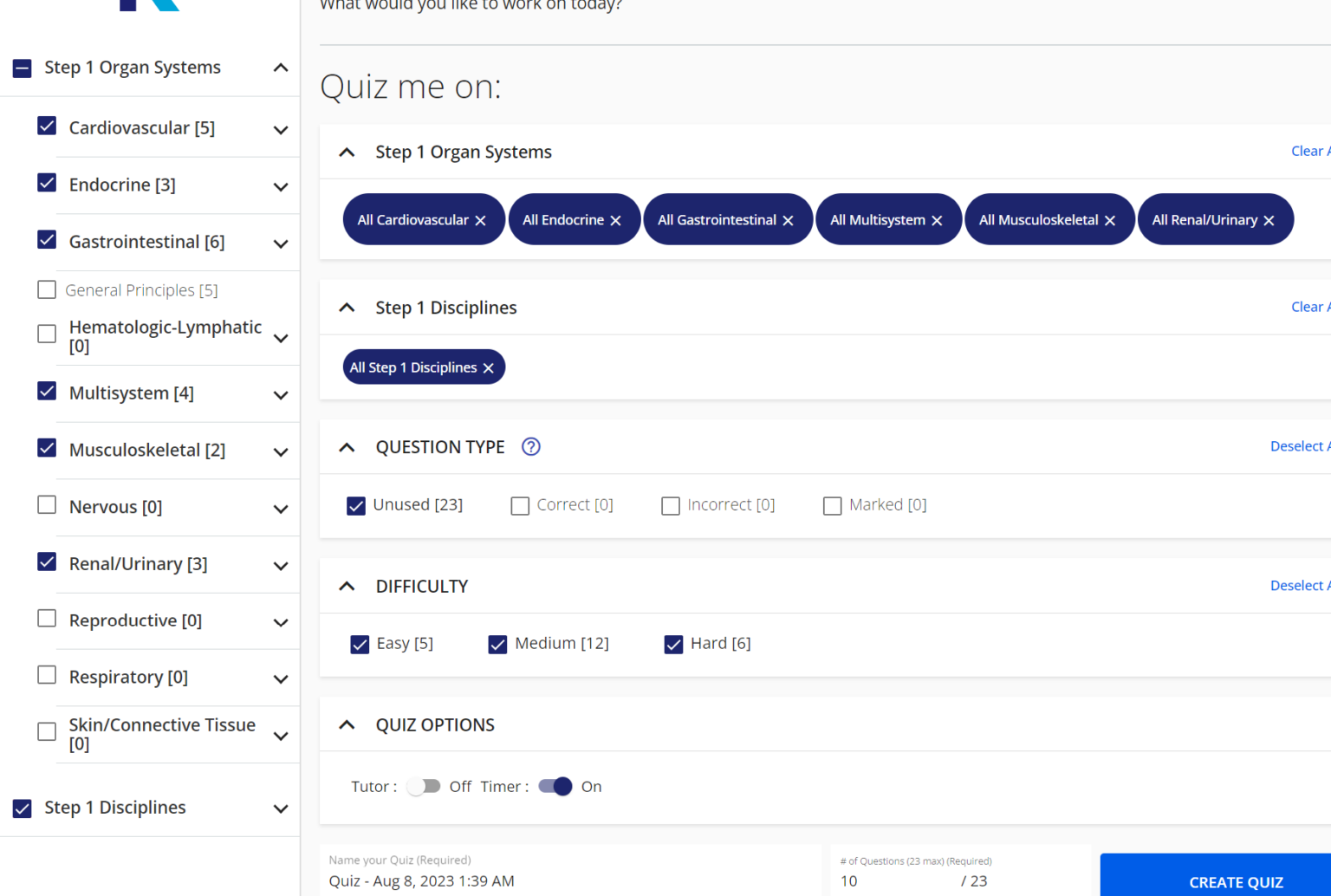Viewport: 1331px width, 896px height.
Task: Open the Question Type help tooltip
Action: (x=530, y=446)
